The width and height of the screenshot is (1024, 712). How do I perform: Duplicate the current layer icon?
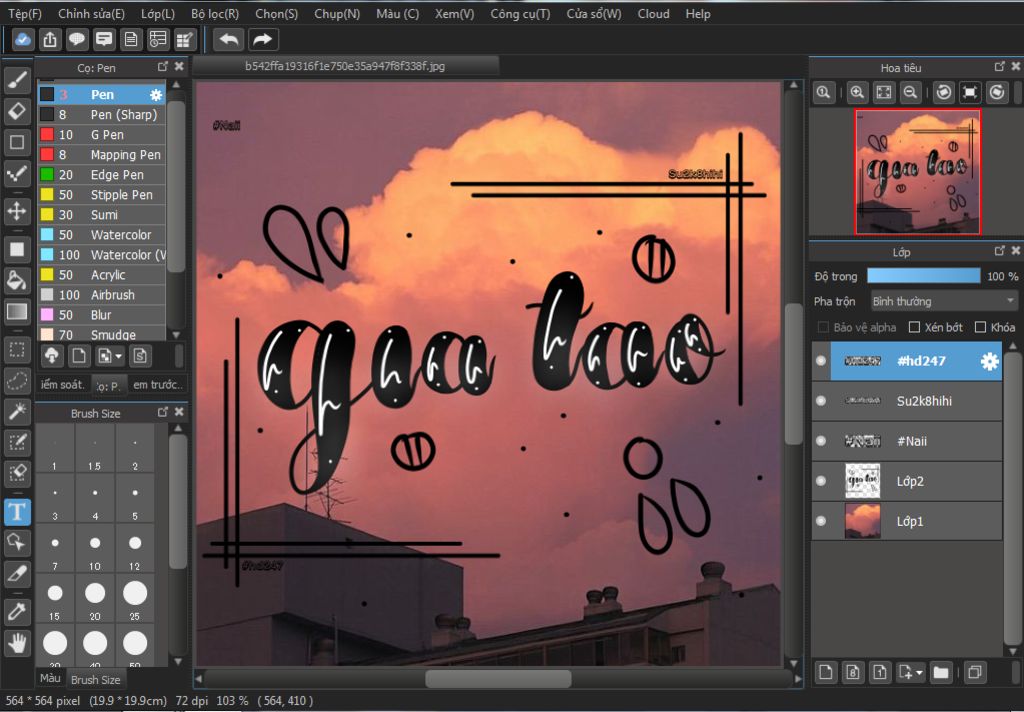pyautogui.click(x=974, y=672)
